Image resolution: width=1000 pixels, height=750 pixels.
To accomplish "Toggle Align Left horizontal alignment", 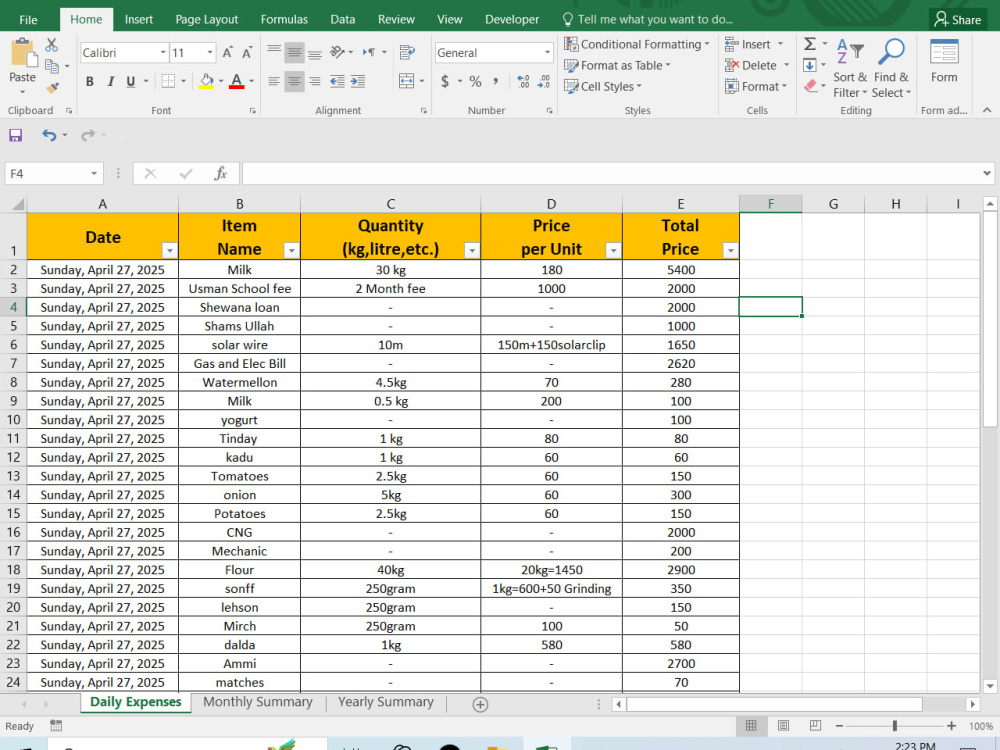I will (x=274, y=81).
